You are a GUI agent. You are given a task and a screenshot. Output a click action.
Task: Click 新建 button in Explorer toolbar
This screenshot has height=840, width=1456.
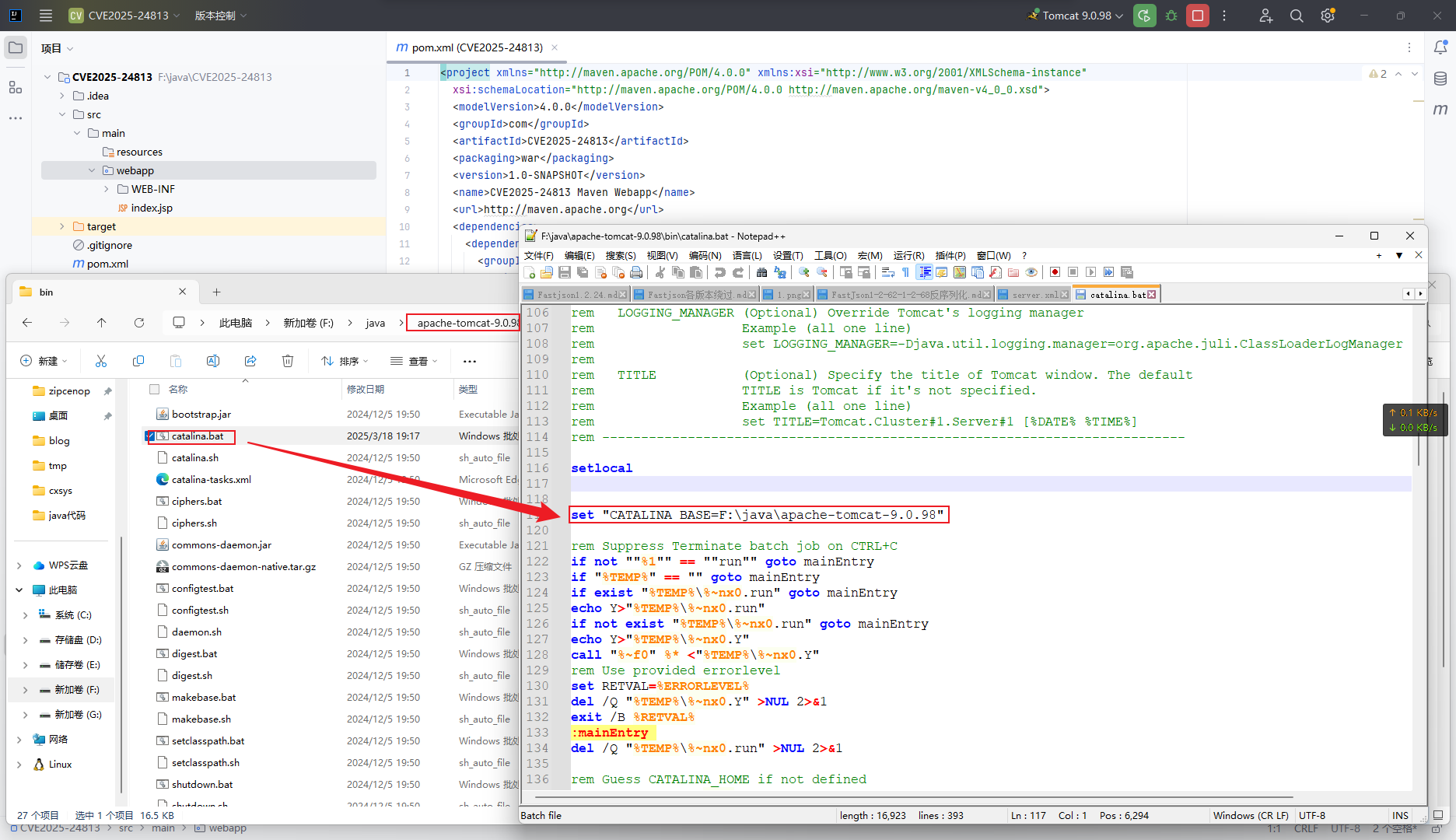click(x=44, y=361)
